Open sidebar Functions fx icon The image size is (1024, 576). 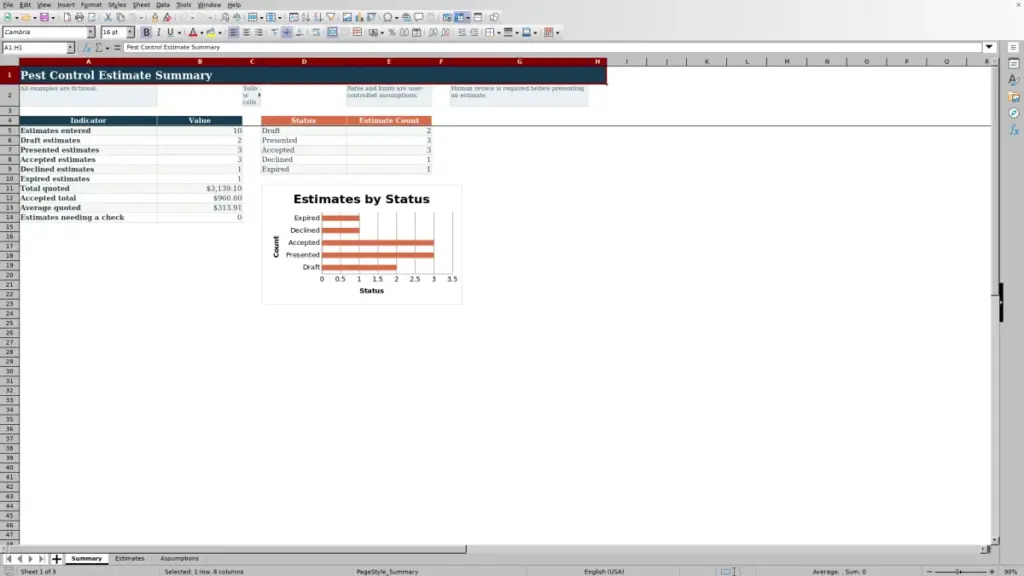click(x=1014, y=130)
